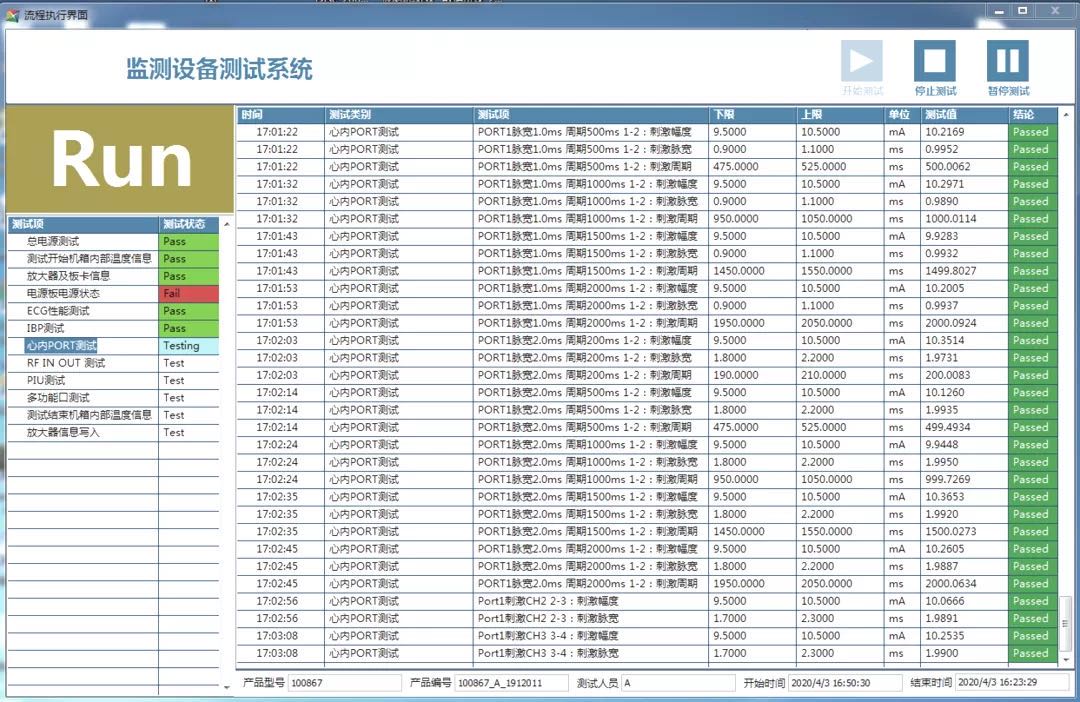Click the application icon in title bar
1080x702 pixels.
coord(12,14)
